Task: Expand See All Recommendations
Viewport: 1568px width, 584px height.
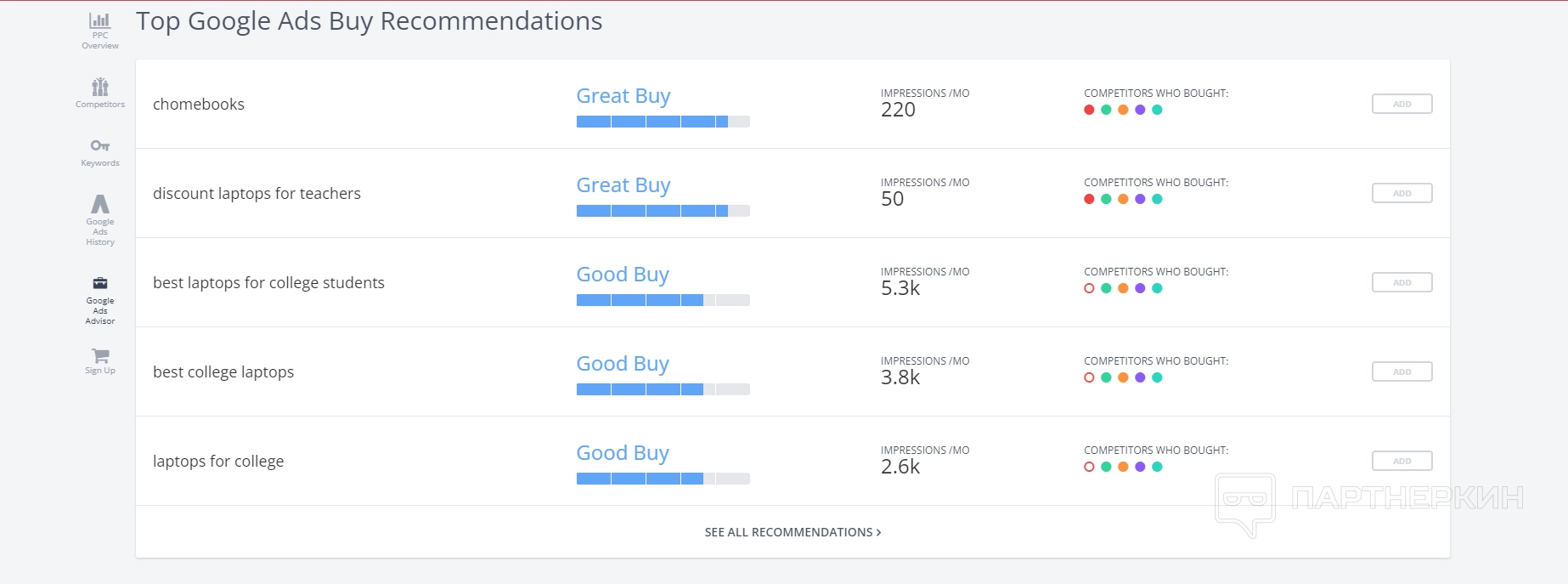Action: click(x=792, y=532)
